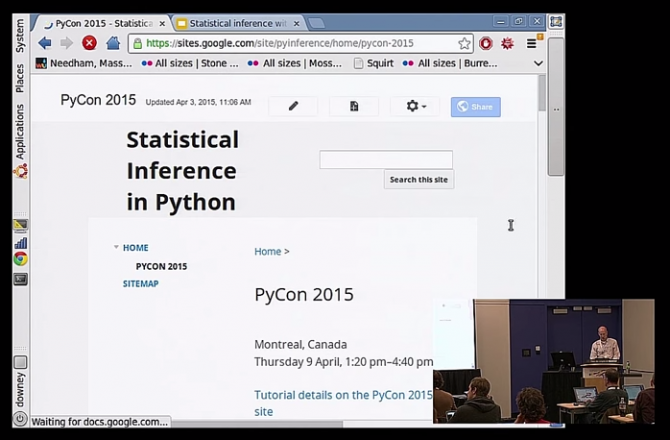
Task: Open the Applications menu in the panel
Action: (x=20, y=132)
